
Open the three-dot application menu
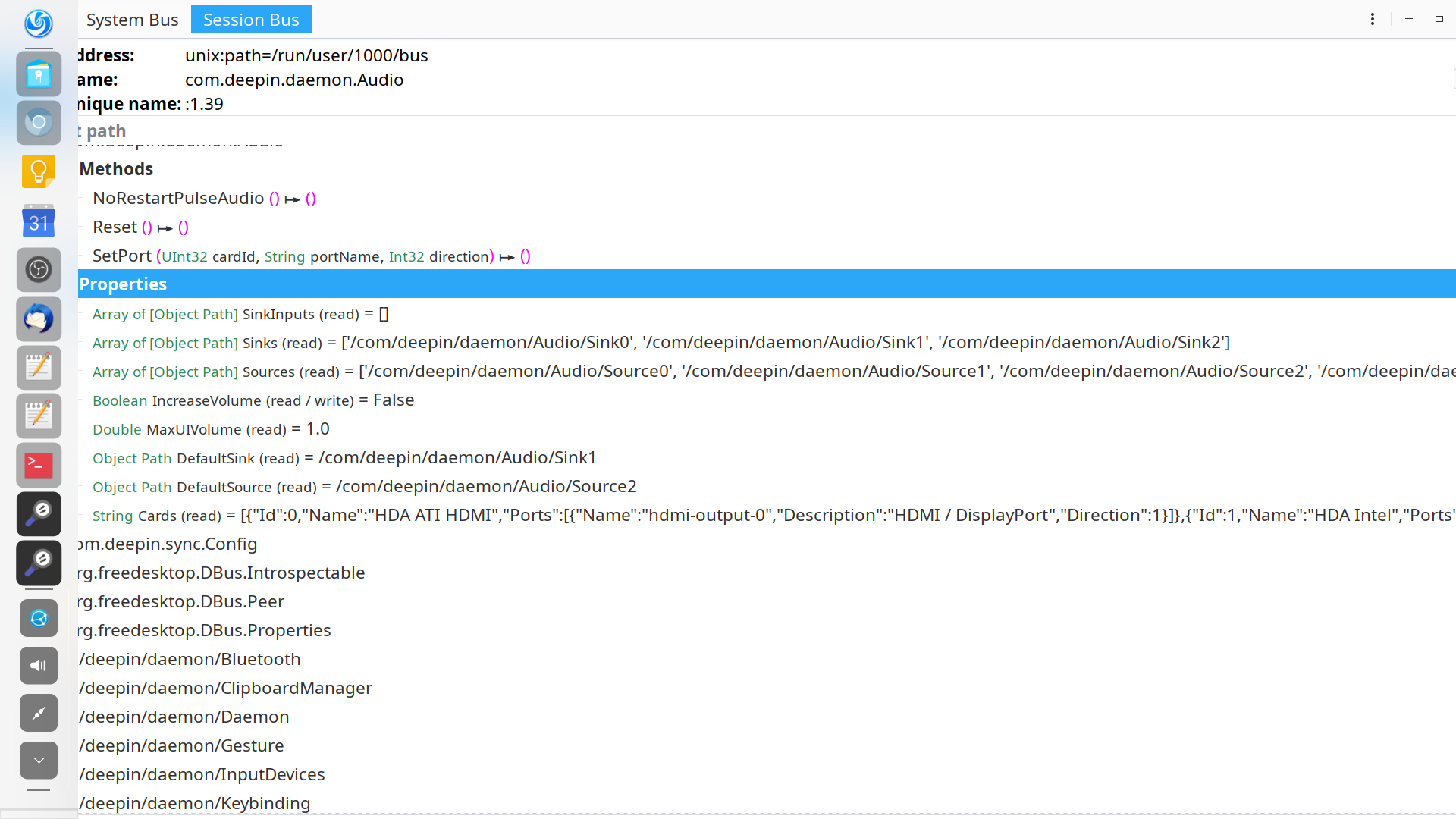tap(1373, 19)
